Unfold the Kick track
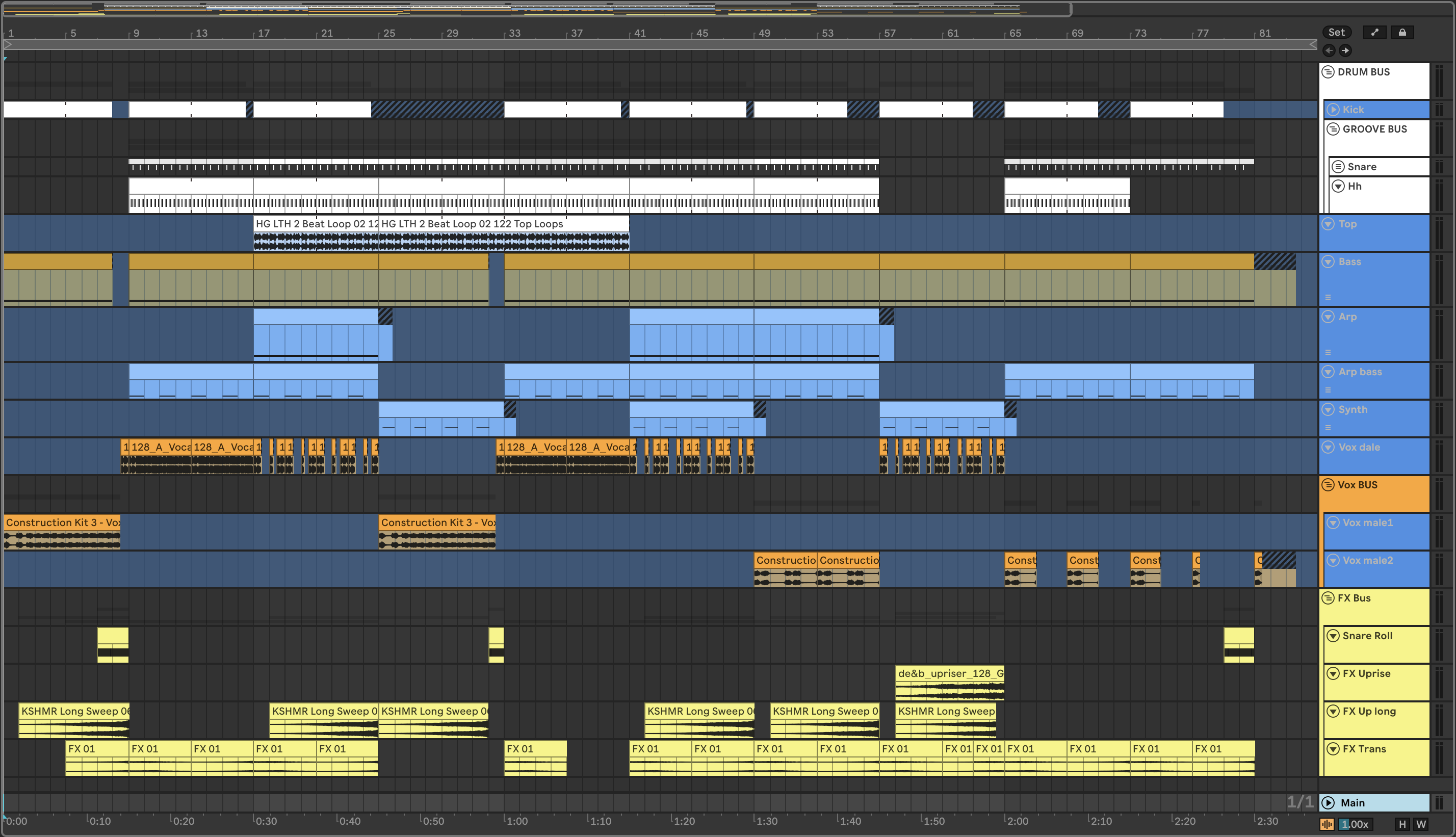Screen dimensions: 1456x837 point(1333,109)
